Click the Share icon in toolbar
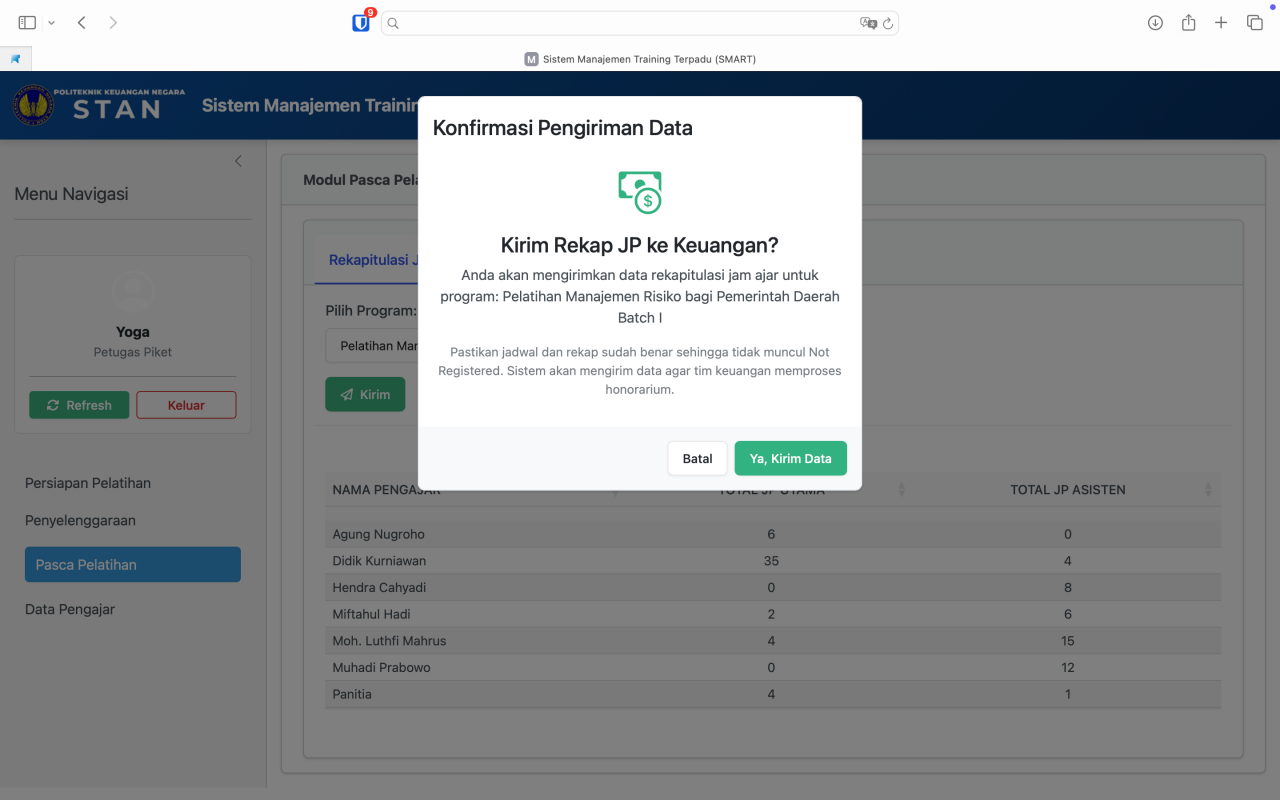The width and height of the screenshot is (1280, 800). pos(1188,23)
